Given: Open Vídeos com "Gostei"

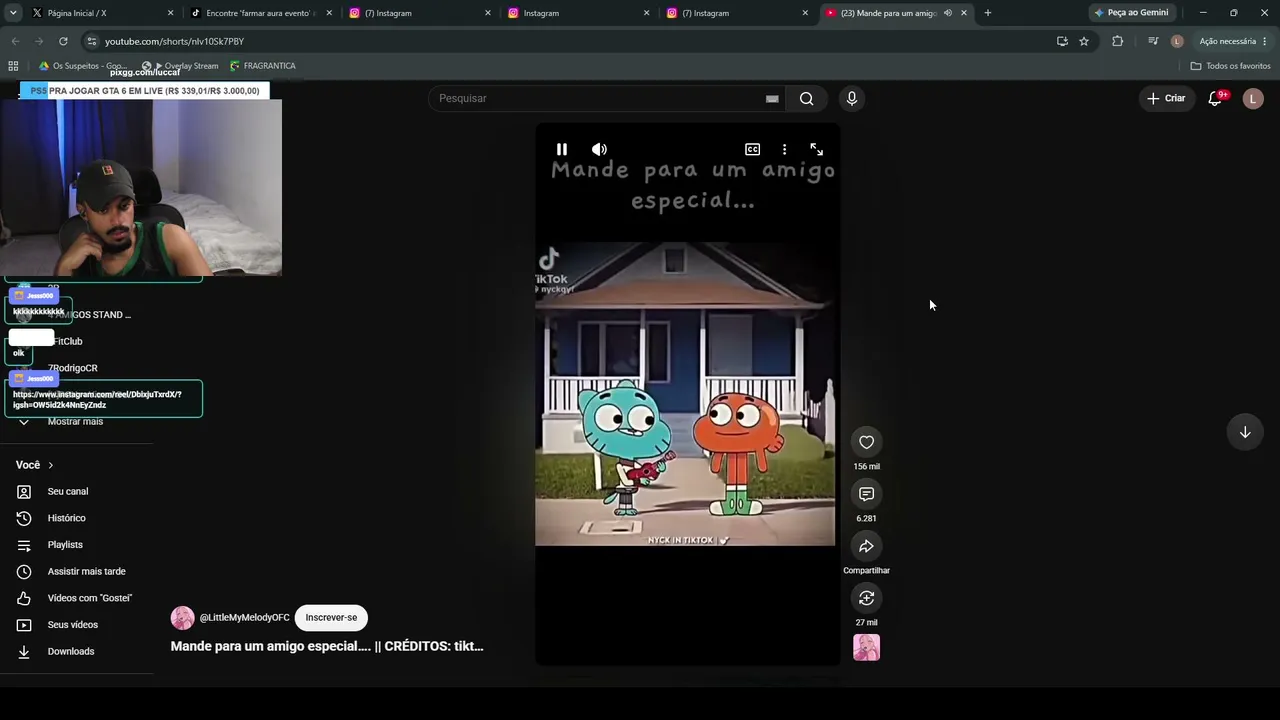Looking at the screenshot, I should click(x=89, y=598).
